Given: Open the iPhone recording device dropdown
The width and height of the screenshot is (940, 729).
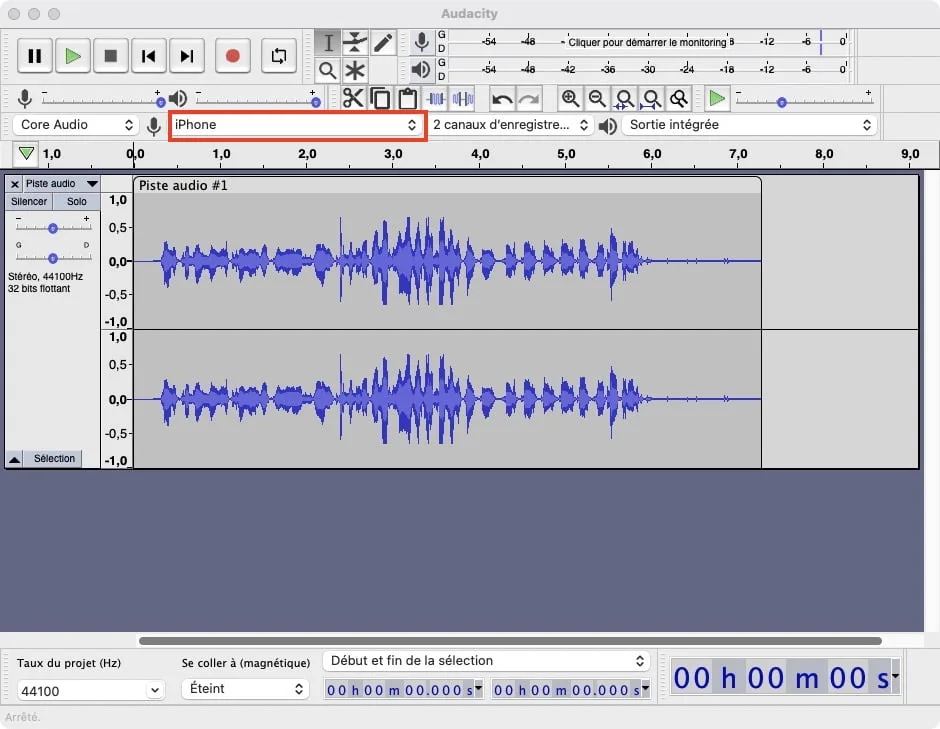Looking at the screenshot, I should [297, 125].
